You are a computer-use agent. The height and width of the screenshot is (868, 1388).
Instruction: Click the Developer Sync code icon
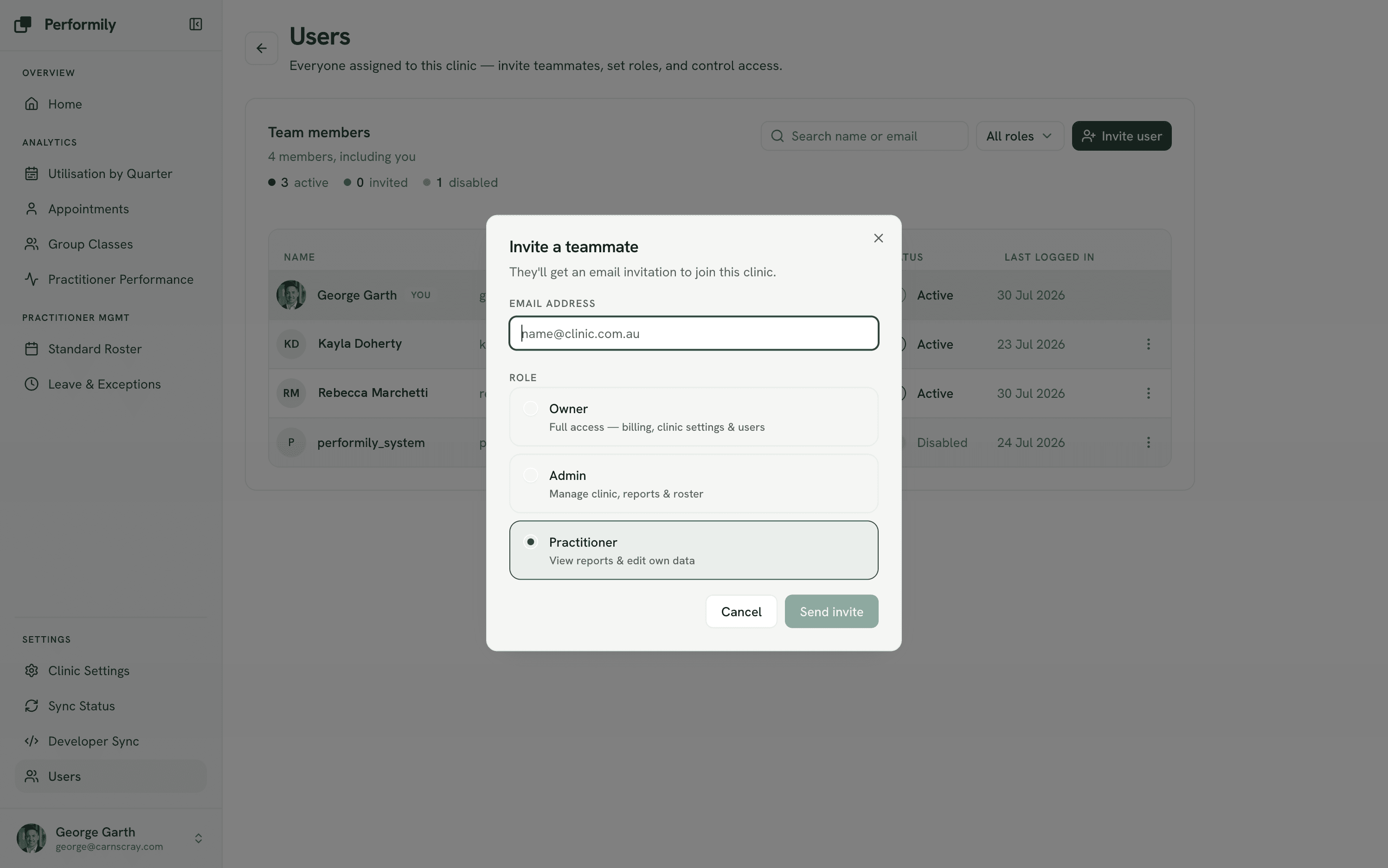(32, 741)
